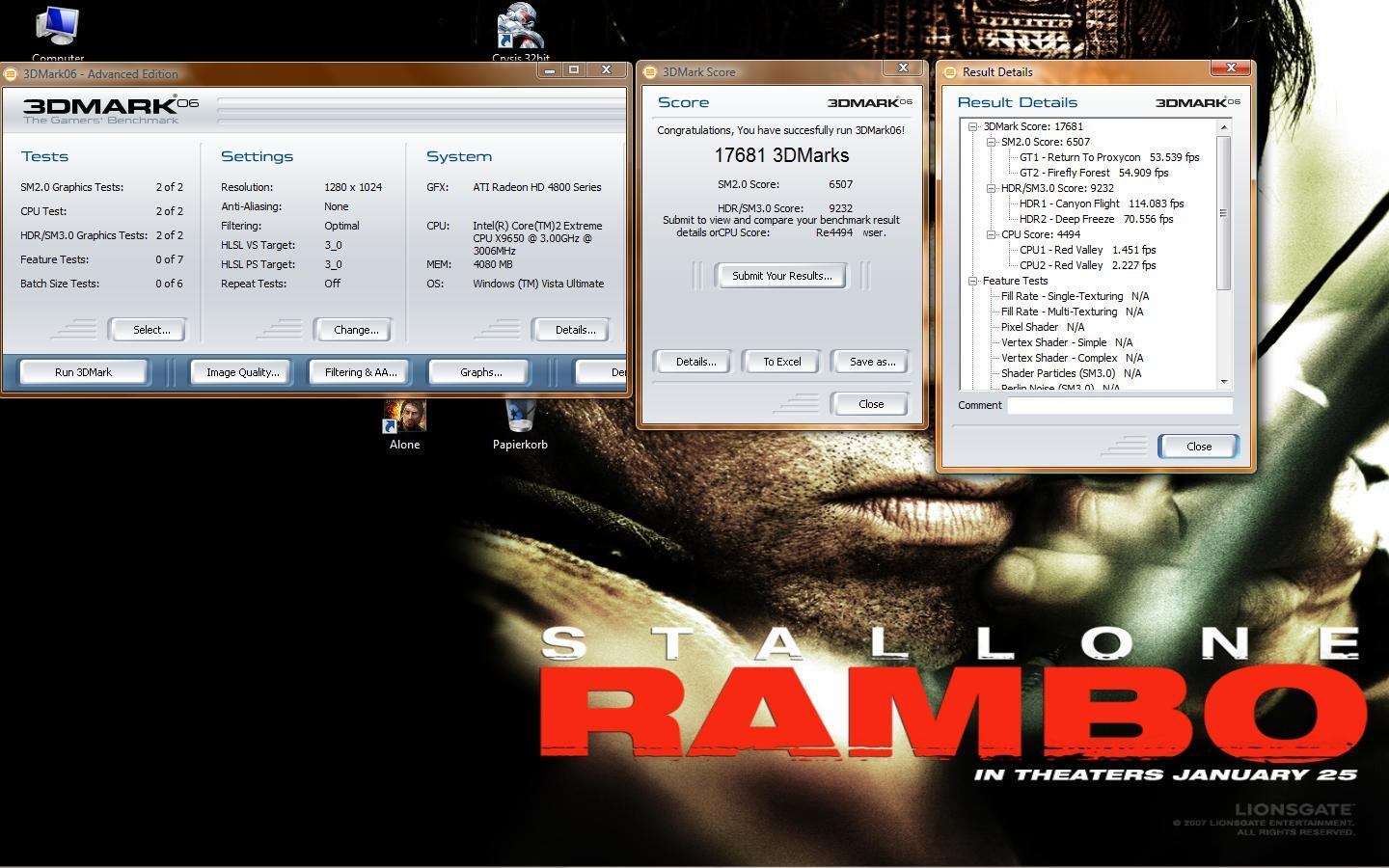Minimize the 3DMark06 Advanced Edition window
1389x868 pixels.
pyautogui.click(x=550, y=70)
